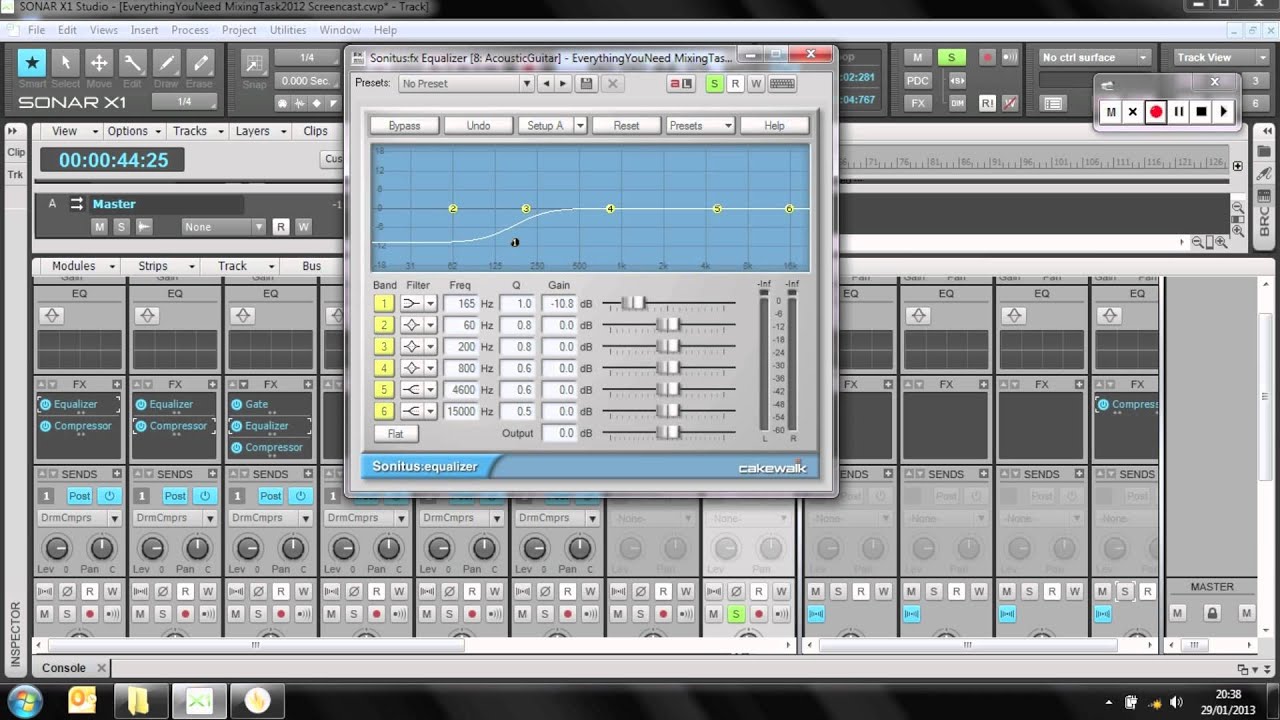Toggle equalizer automation Read R button

tap(735, 84)
